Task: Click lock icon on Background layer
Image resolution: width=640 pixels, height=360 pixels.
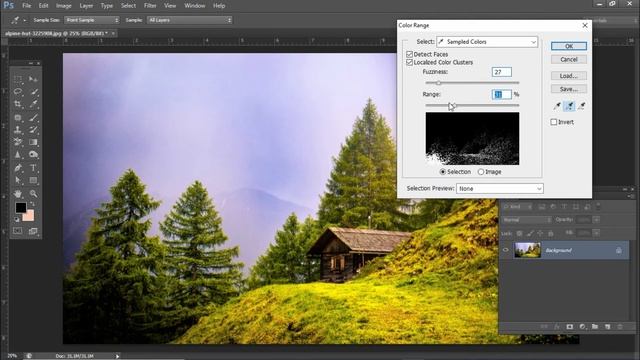Action: click(x=619, y=250)
